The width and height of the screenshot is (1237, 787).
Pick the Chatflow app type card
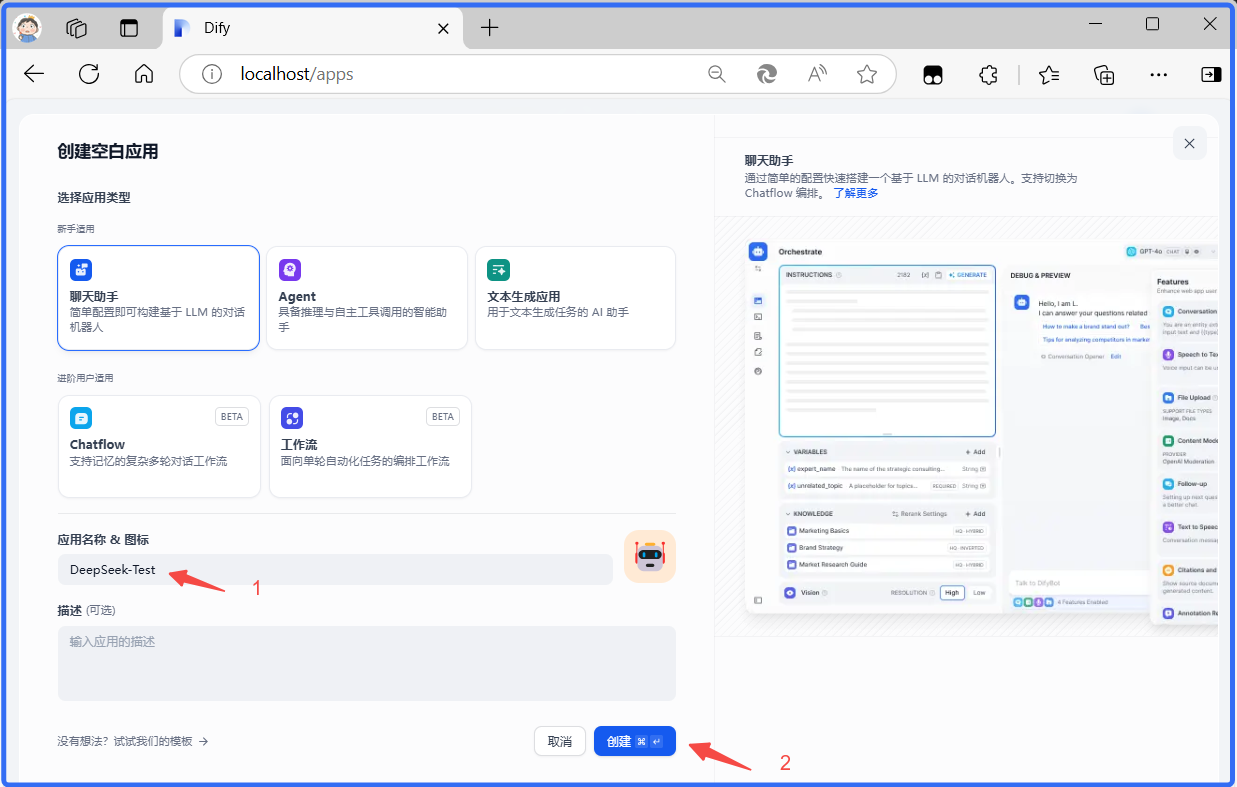pos(159,446)
